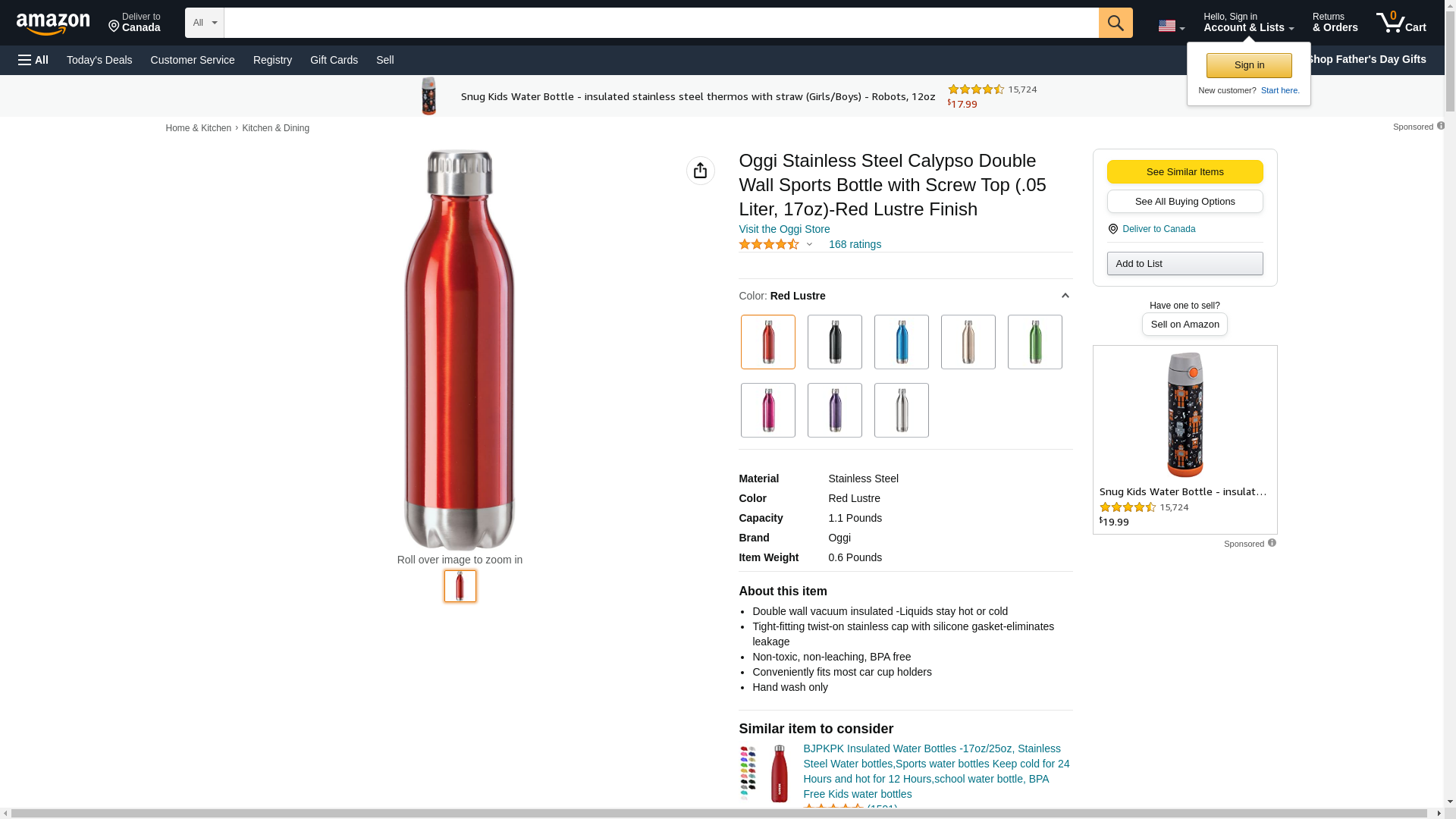Click the search magnifier button
The image size is (1456, 819).
coord(1115,23)
